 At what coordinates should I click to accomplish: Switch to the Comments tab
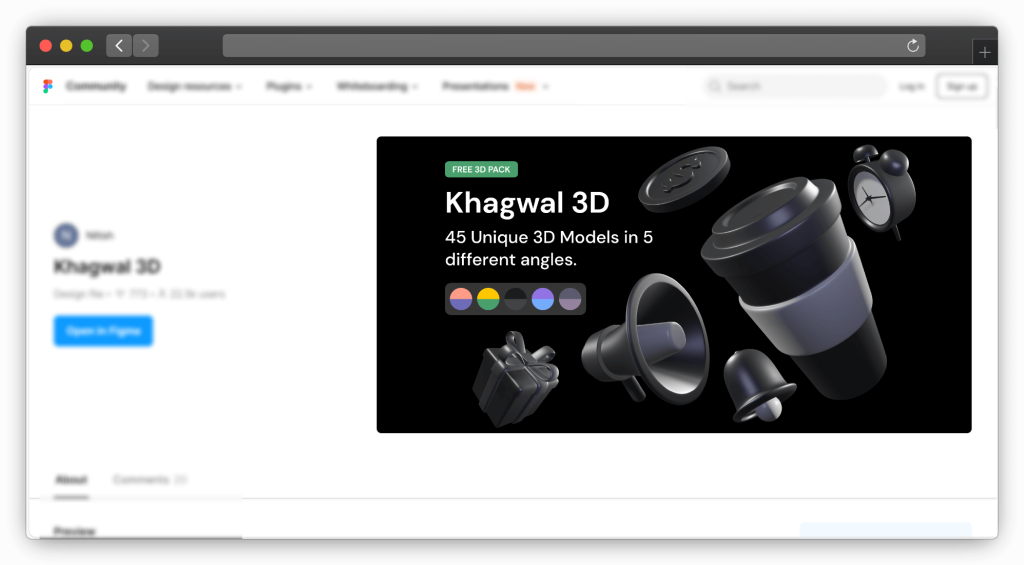(149, 480)
